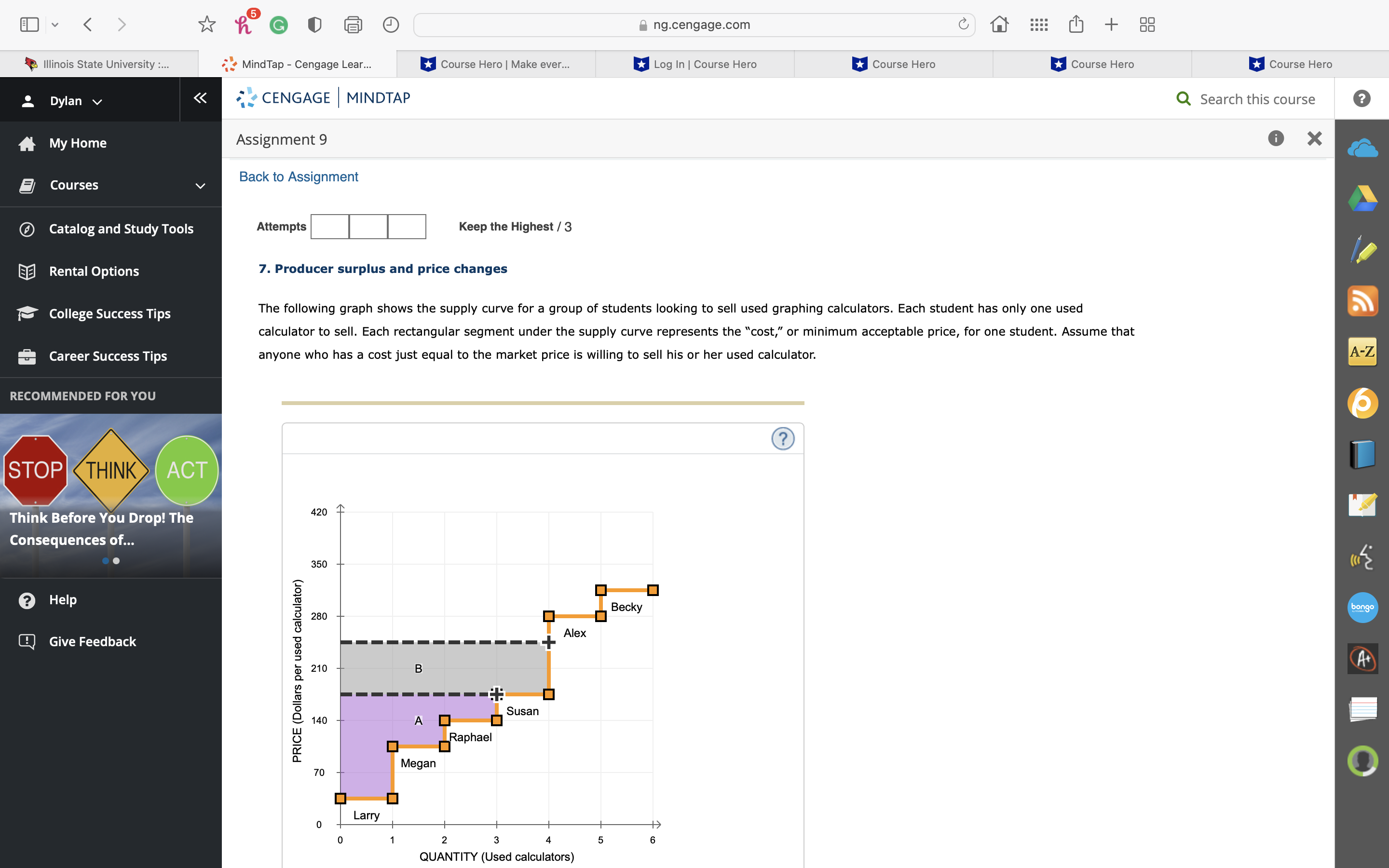Open Catalog and Study Tools

121,229
